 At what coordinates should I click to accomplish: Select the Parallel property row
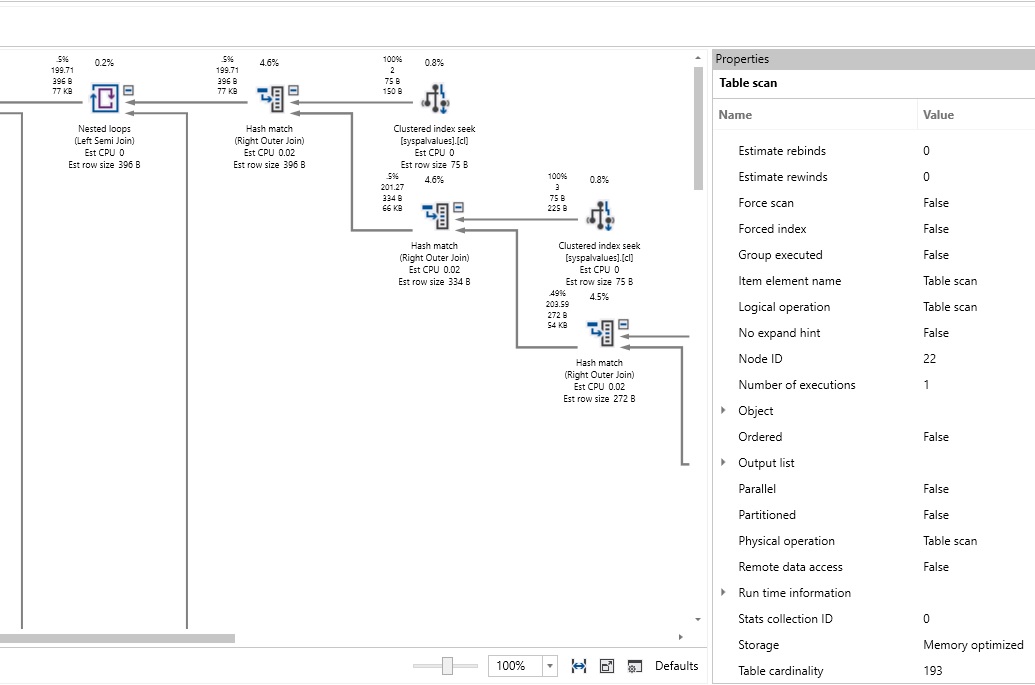tap(874, 489)
